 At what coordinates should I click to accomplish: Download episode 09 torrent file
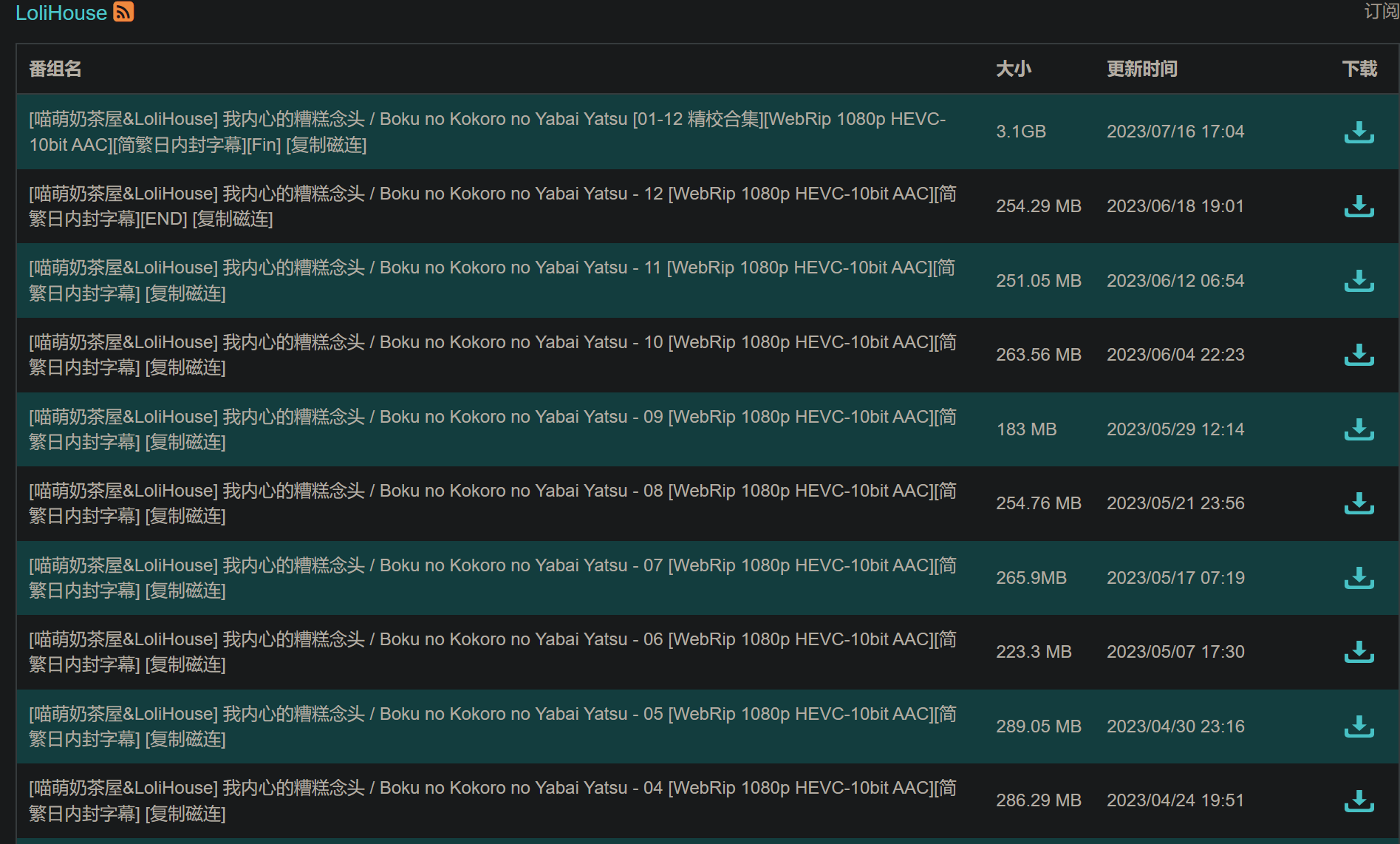click(1358, 429)
